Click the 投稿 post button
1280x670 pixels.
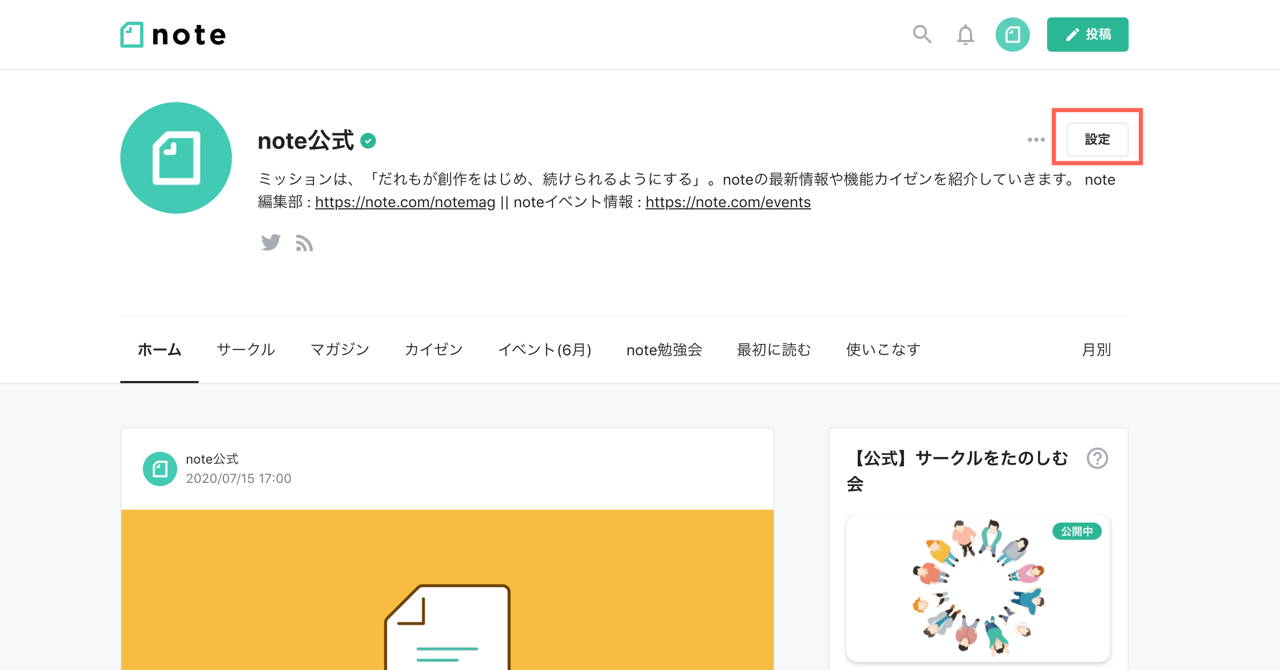click(1087, 35)
